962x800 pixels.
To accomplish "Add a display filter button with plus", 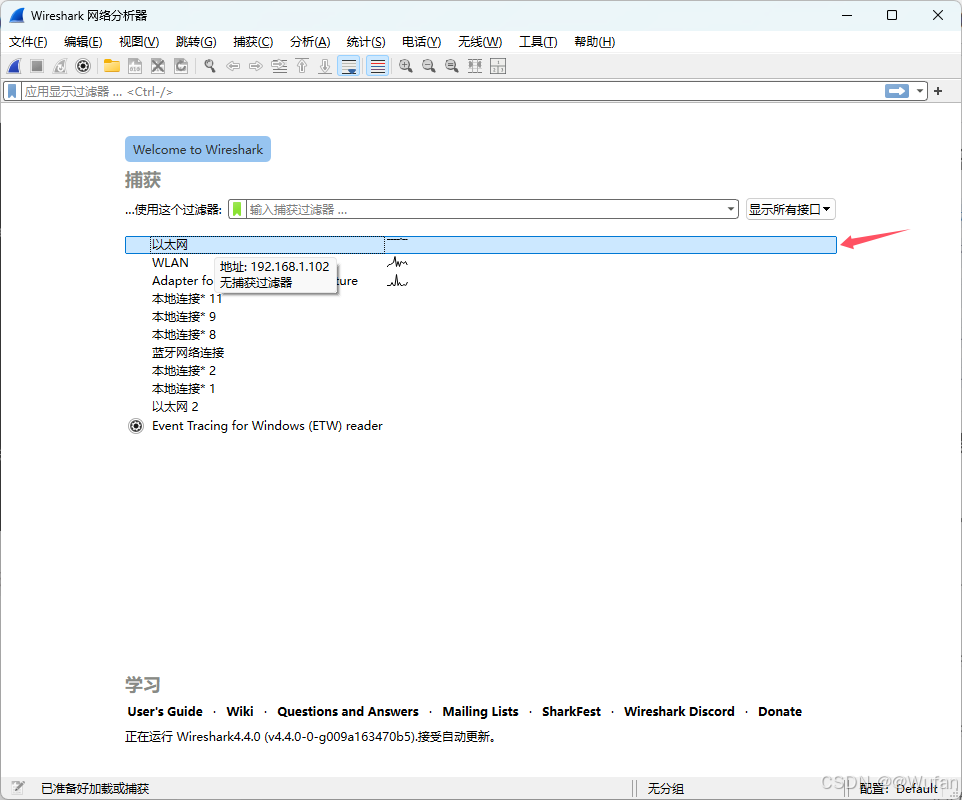I will 937,91.
